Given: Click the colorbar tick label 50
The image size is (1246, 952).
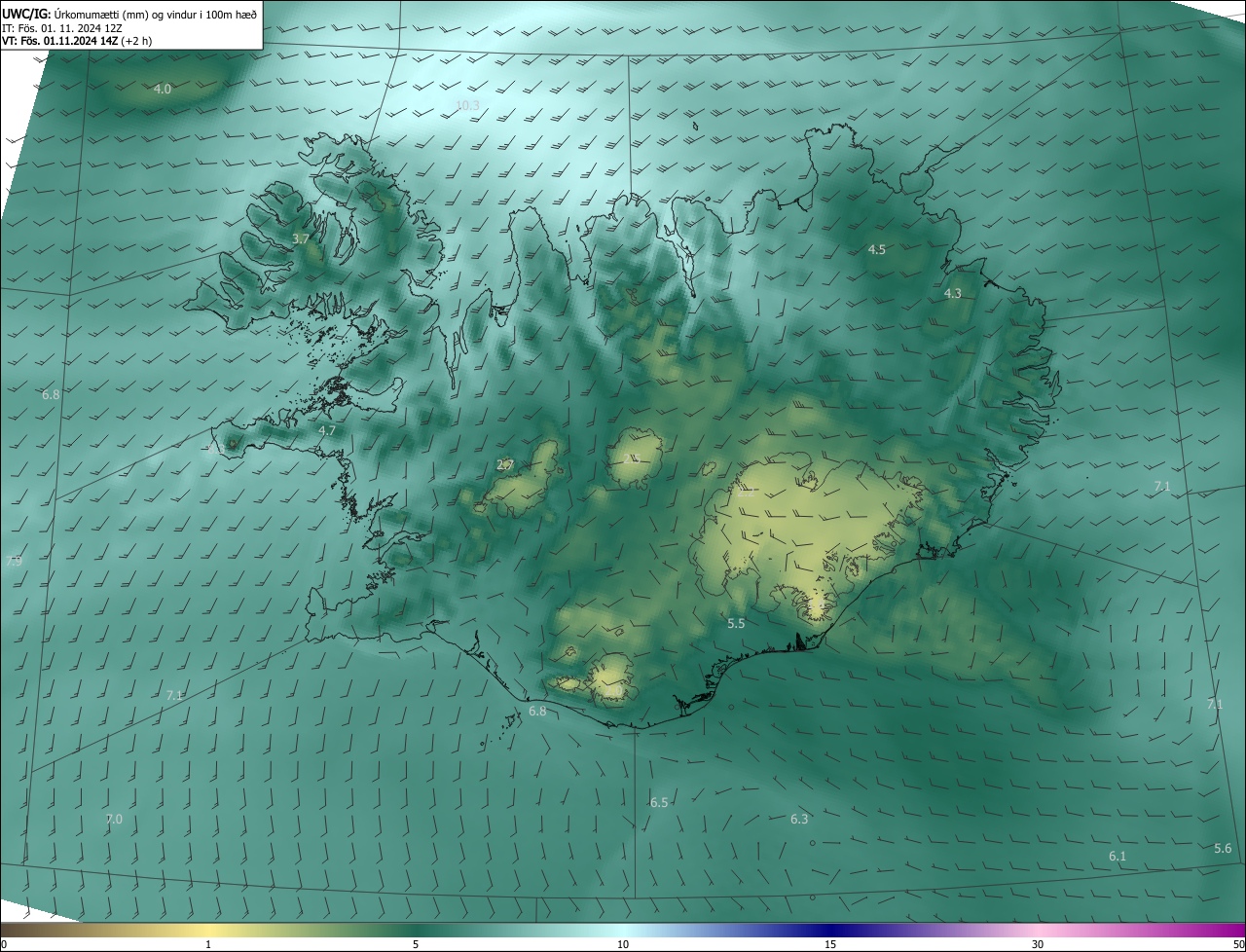Looking at the screenshot, I should [x=1238, y=944].
